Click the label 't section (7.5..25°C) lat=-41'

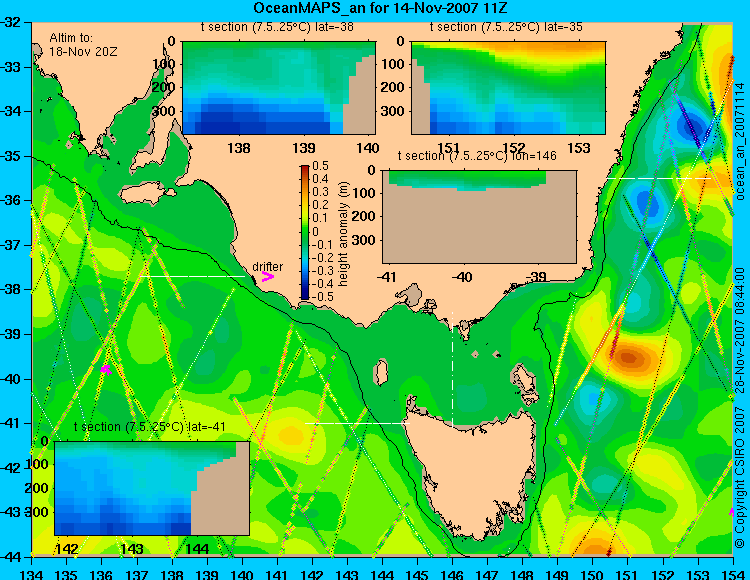pyautogui.click(x=150, y=427)
